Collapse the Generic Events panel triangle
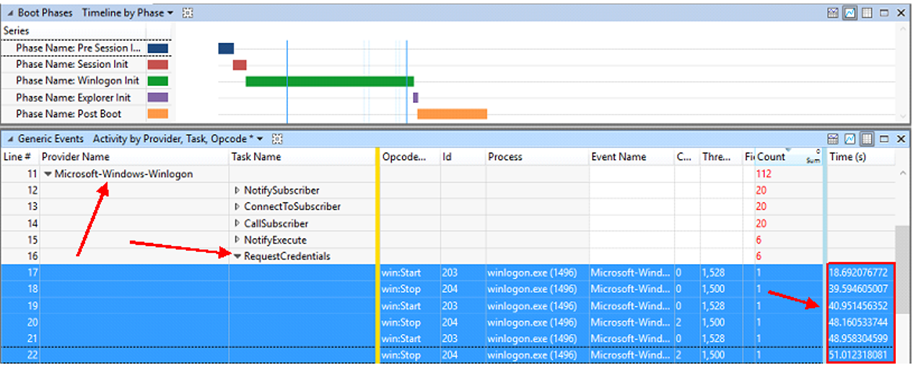The height and width of the screenshot is (367, 917). point(10,139)
